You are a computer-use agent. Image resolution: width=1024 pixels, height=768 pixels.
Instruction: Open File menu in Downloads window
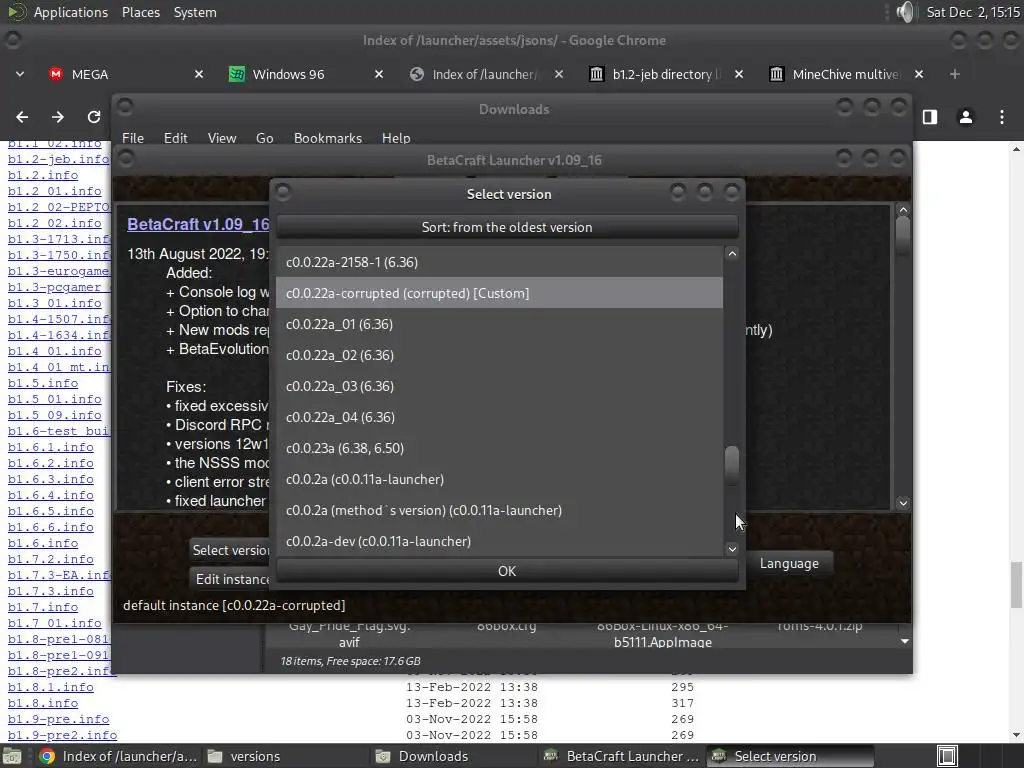coord(133,138)
